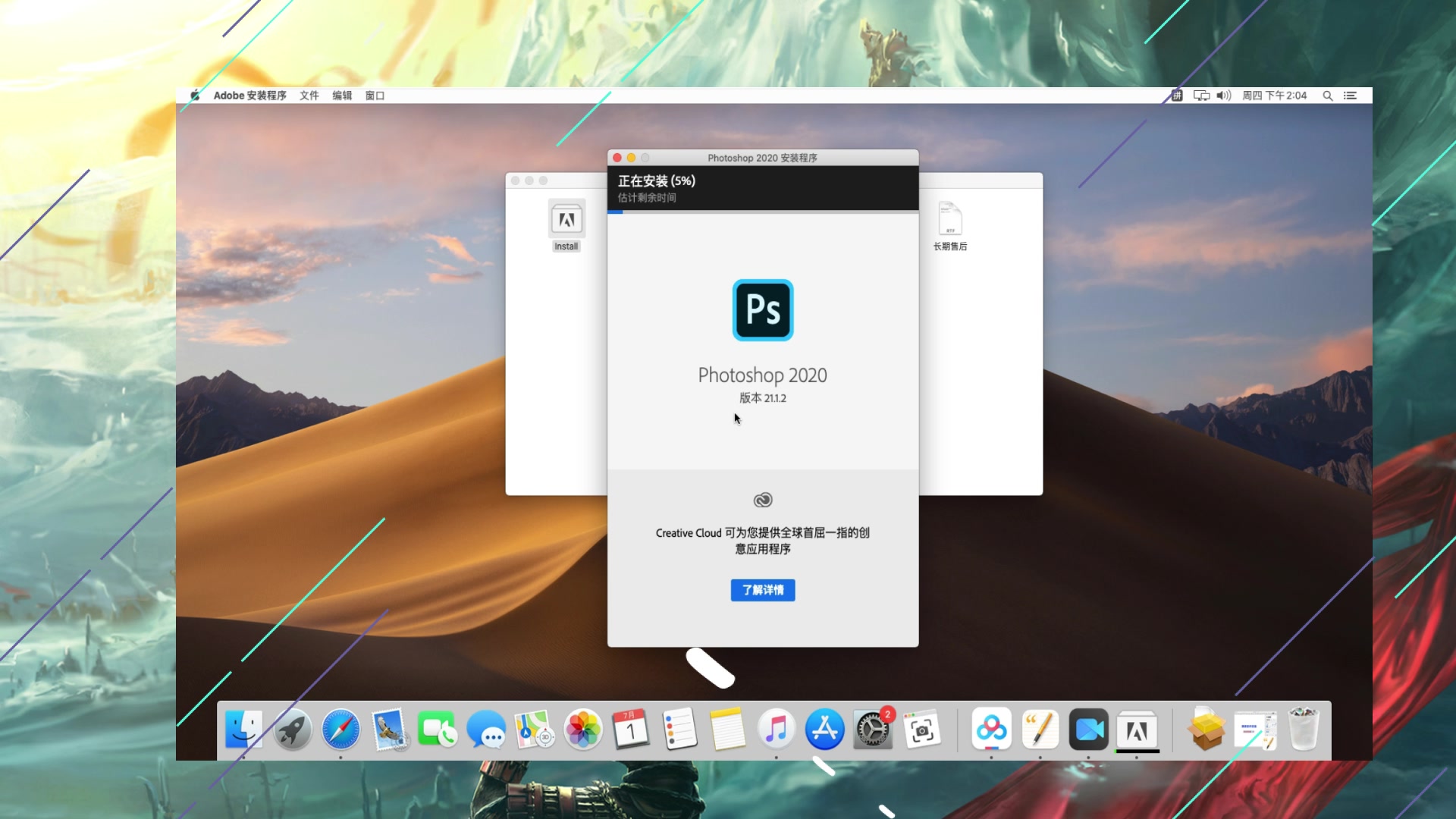Viewport: 1456px width, 819px height.
Task: Open the 窗口 menu
Action: 375,96
